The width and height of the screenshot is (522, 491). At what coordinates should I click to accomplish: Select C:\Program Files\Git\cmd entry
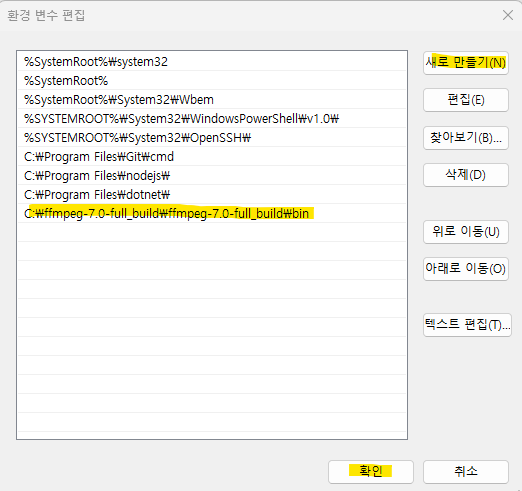[212, 157]
